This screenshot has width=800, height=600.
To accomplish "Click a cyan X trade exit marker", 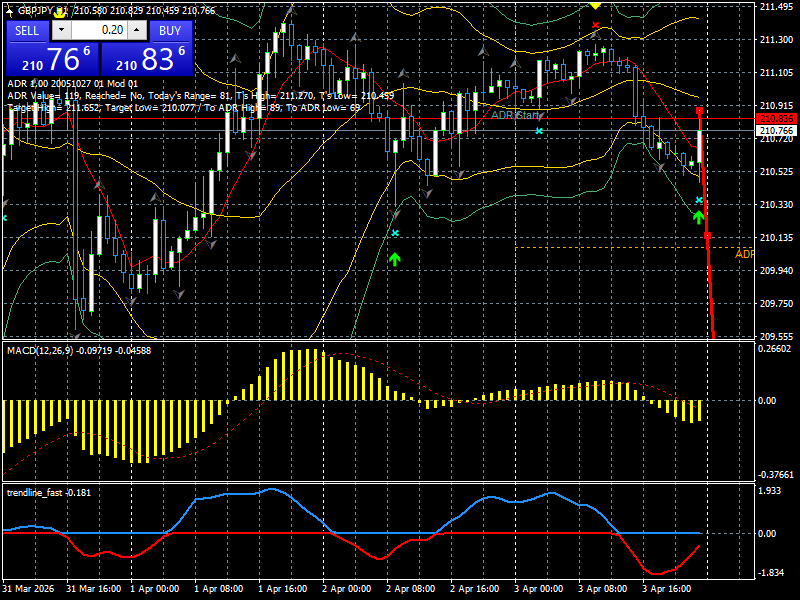I will click(539, 131).
